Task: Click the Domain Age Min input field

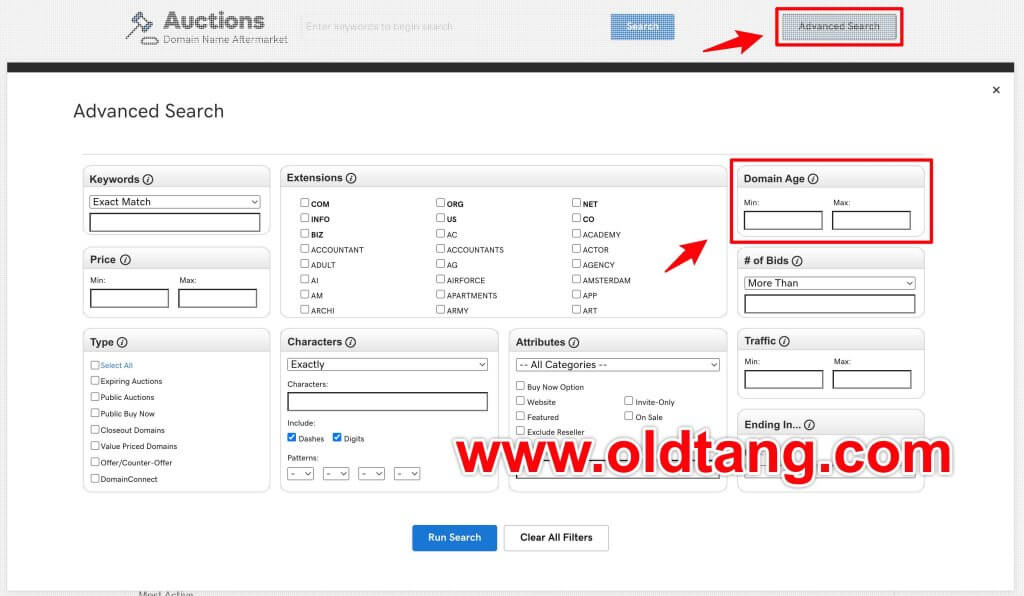Action: pos(783,221)
